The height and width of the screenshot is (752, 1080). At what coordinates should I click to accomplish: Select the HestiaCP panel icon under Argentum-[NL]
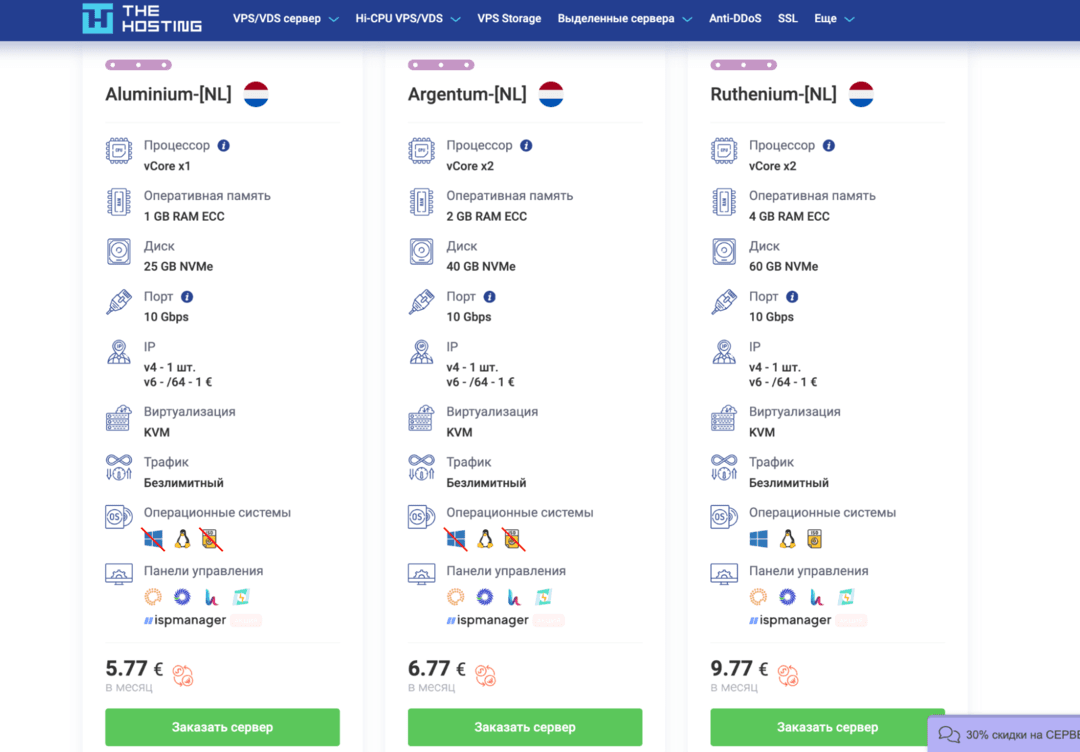[513, 597]
